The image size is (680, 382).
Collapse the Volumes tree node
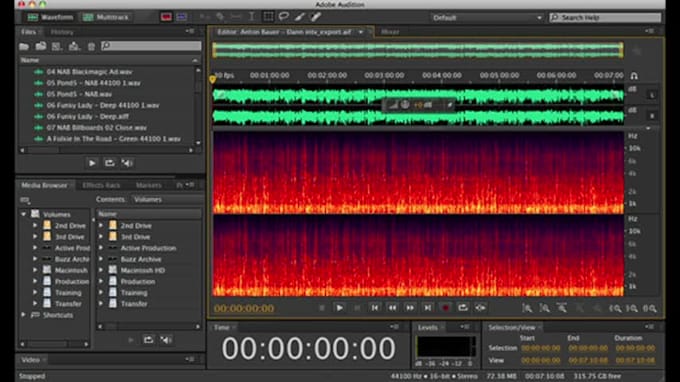(24, 214)
